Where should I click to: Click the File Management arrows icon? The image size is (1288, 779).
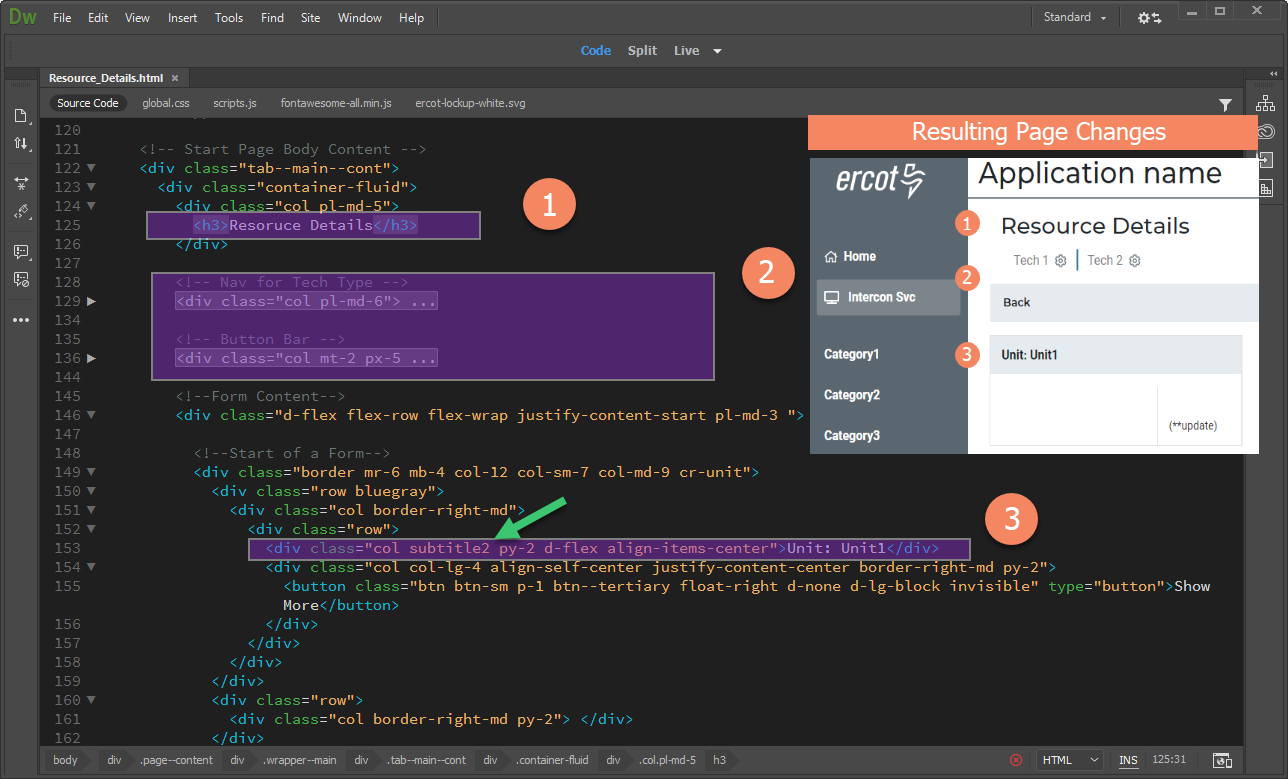click(x=21, y=144)
